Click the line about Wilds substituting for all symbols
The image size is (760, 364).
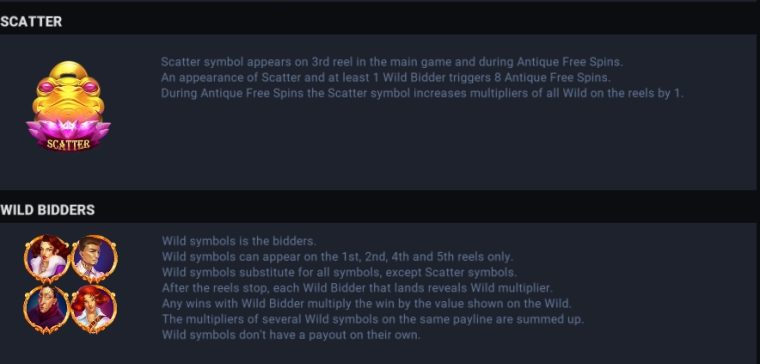[x=339, y=272]
